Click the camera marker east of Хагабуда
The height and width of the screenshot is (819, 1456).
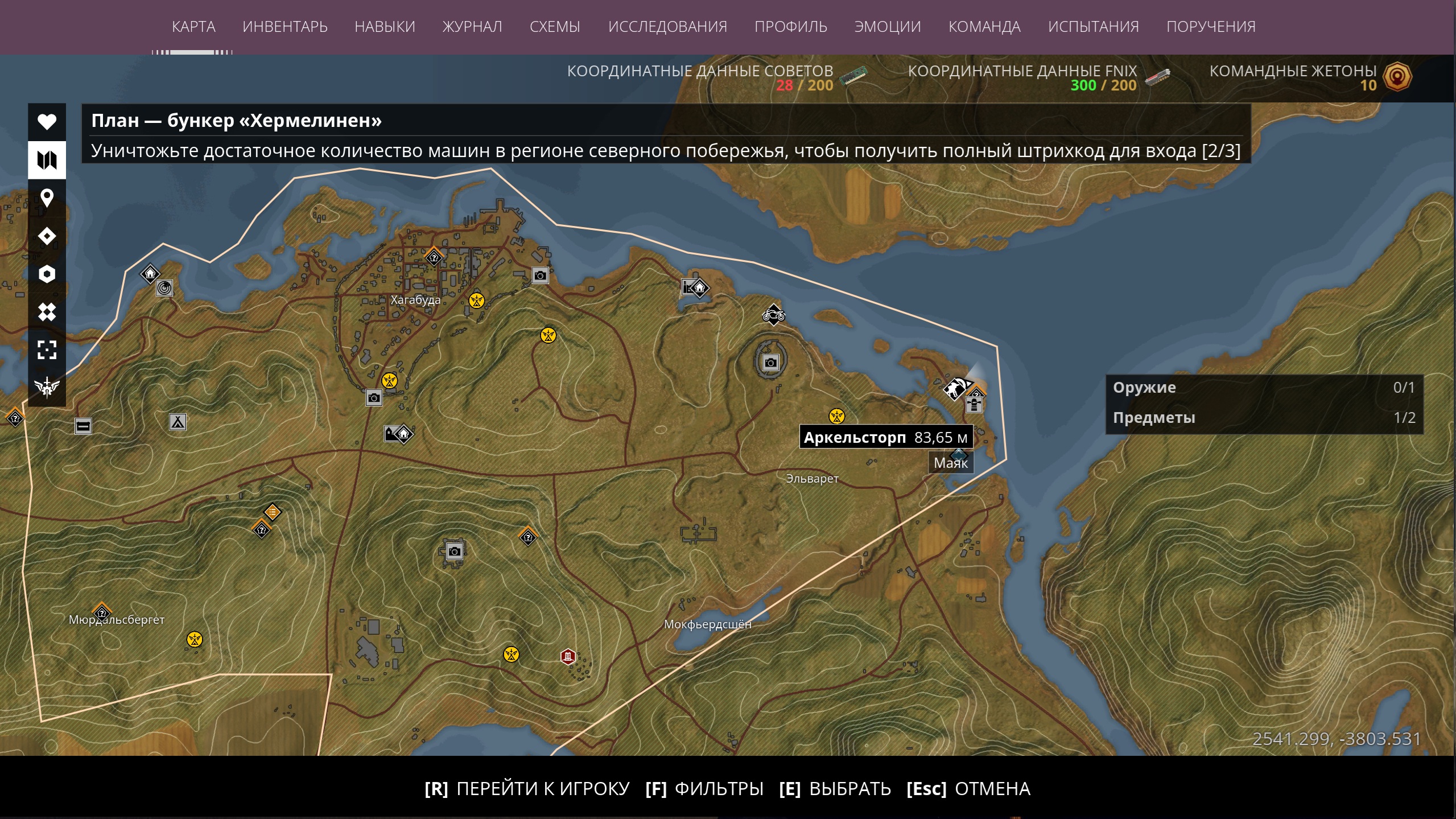(x=540, y=276)
